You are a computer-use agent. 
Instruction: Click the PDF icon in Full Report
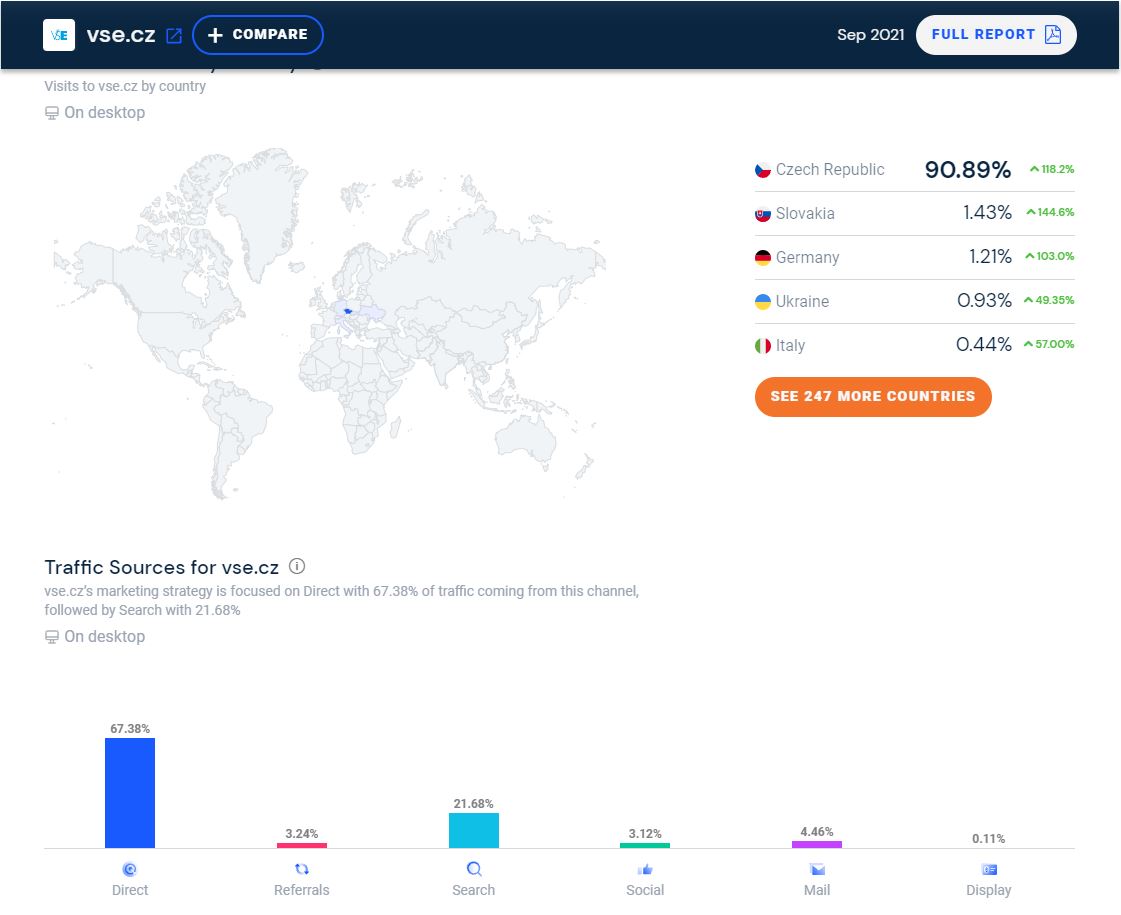coord(1053,34)
